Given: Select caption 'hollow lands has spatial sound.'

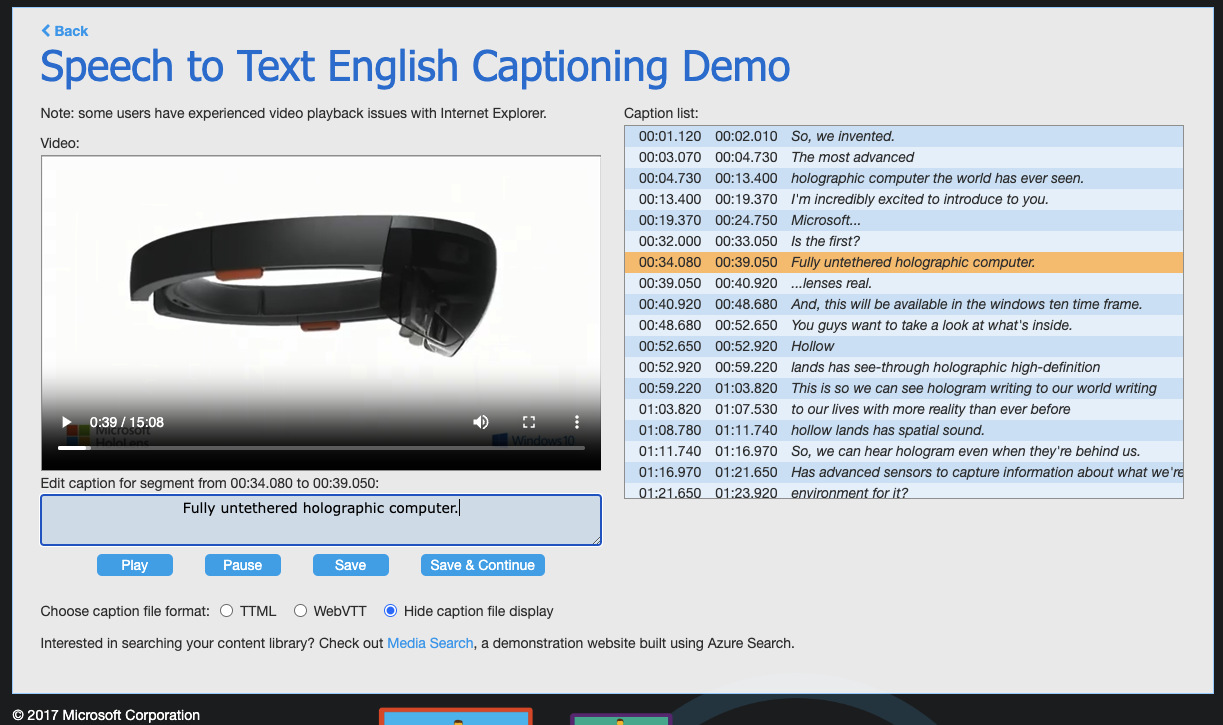Looking at the screenshot, I should tap(887, 430).
